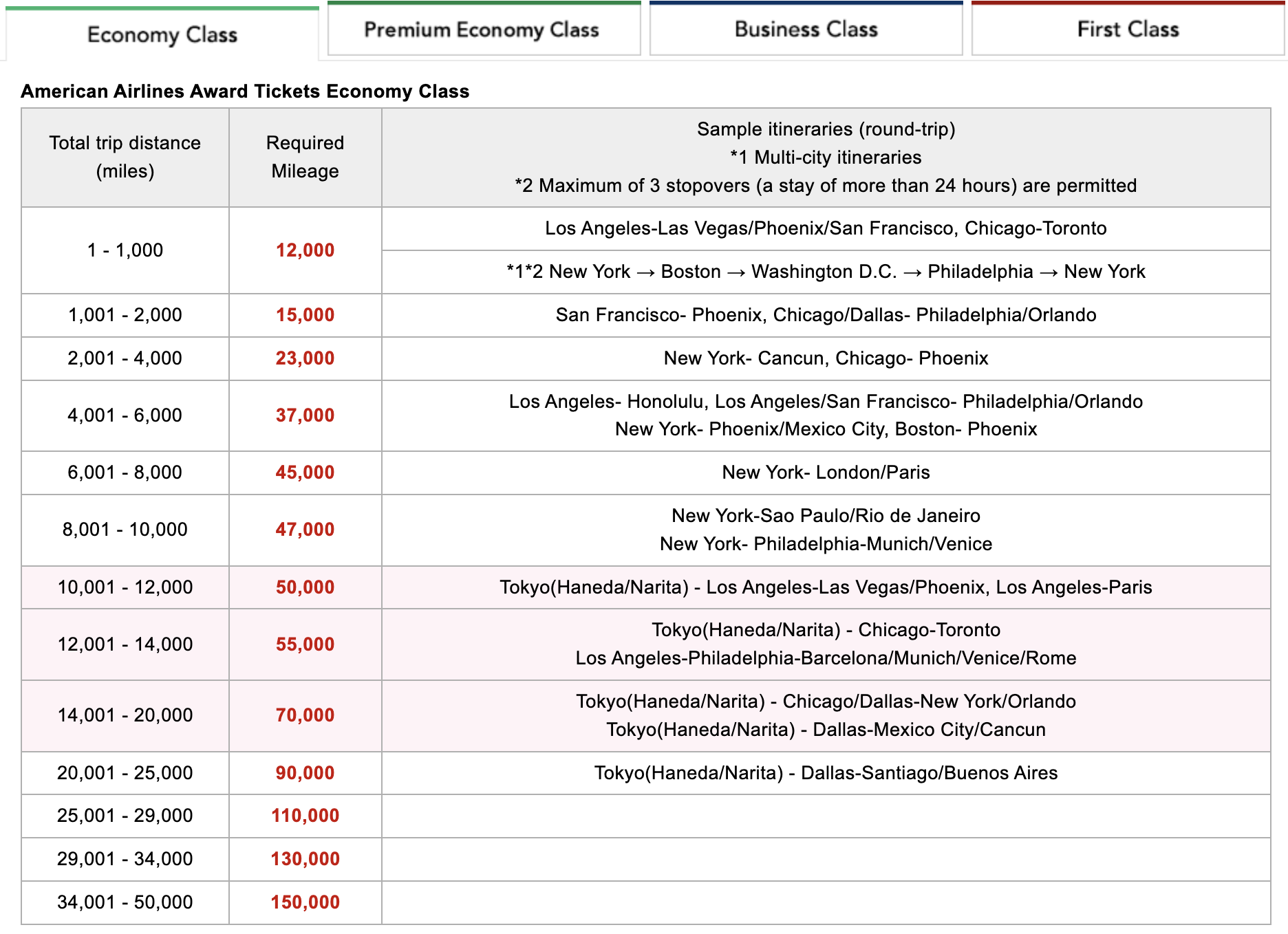Click the 'New York- London/Paris' itinerary
Viewport: 1288px width, 934px height.
(826, 473)
